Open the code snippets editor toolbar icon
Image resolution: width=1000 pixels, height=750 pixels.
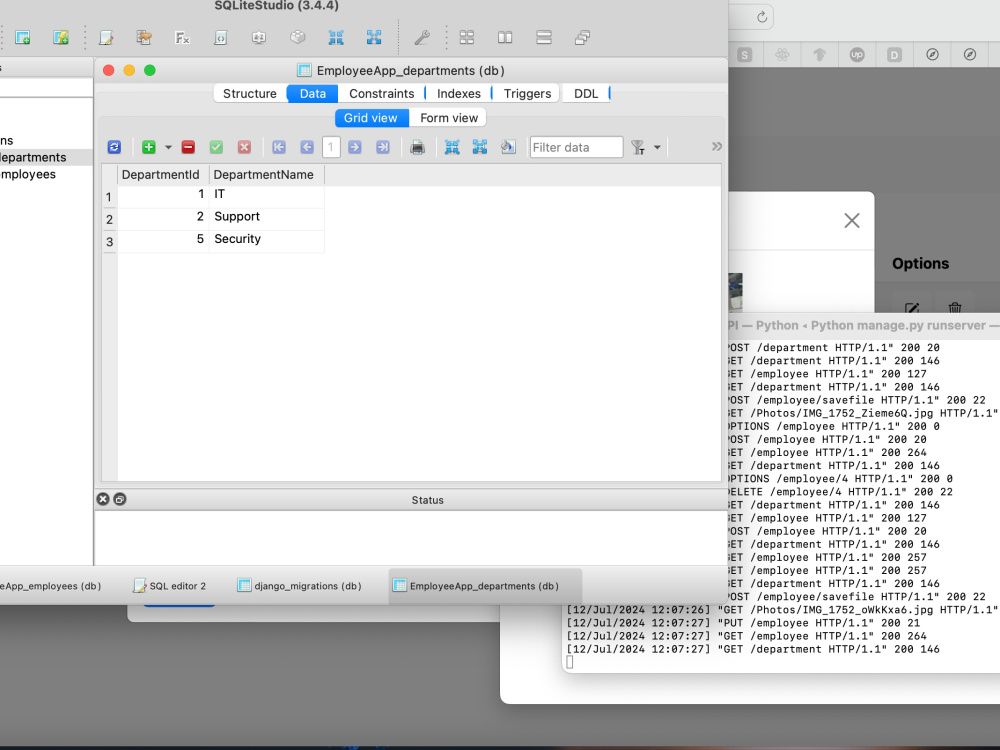pyautogui.click(x=221, y=38)
